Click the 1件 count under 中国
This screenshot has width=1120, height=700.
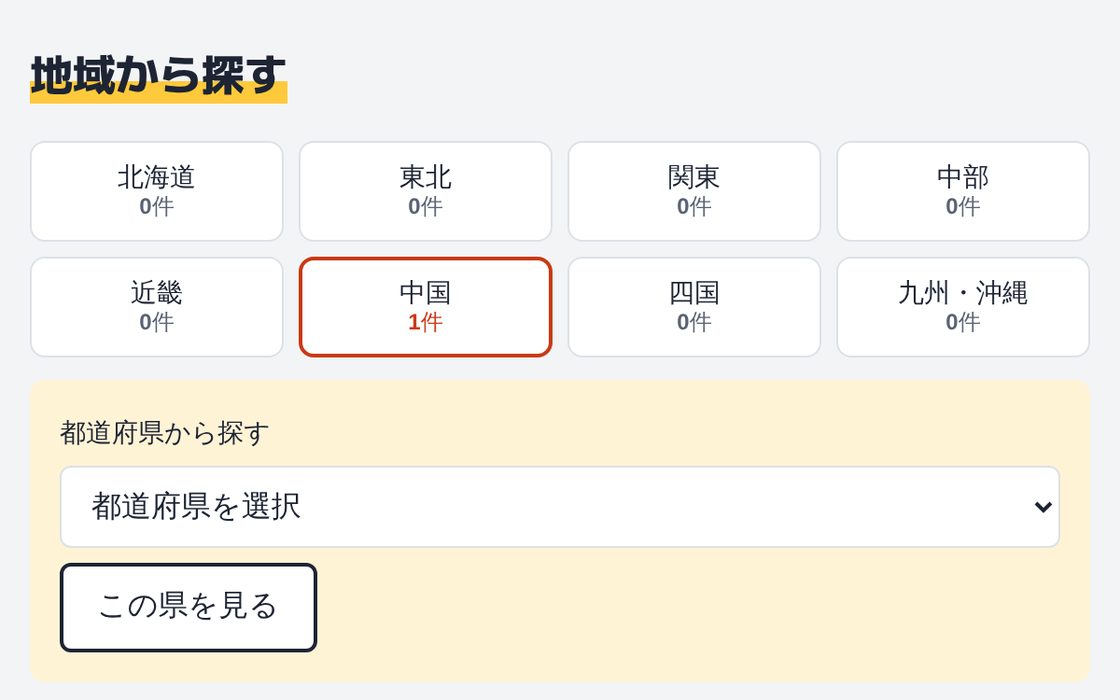click(x=425, y=322)
